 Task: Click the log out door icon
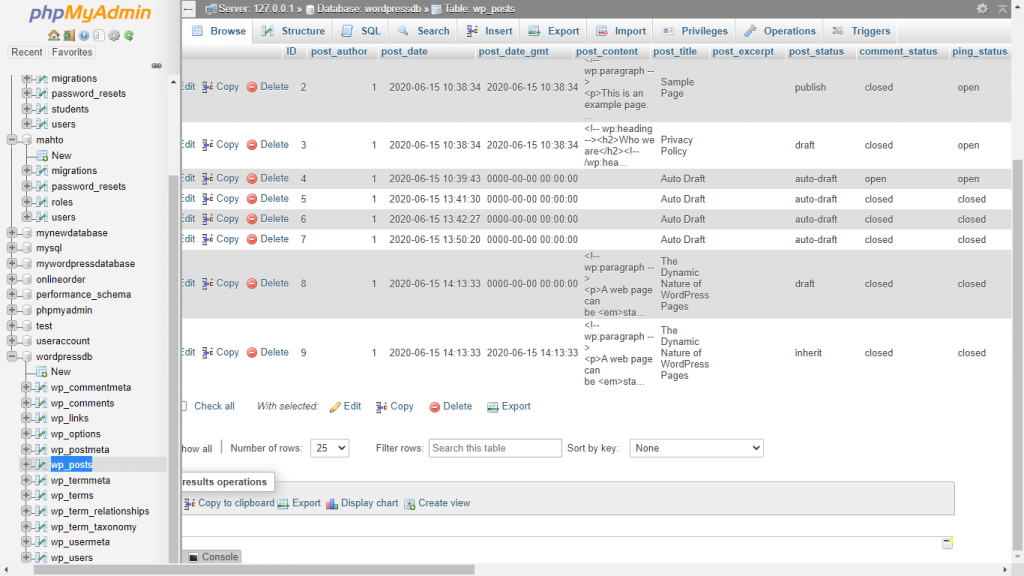pyautogui.click(x=69, y=36)
